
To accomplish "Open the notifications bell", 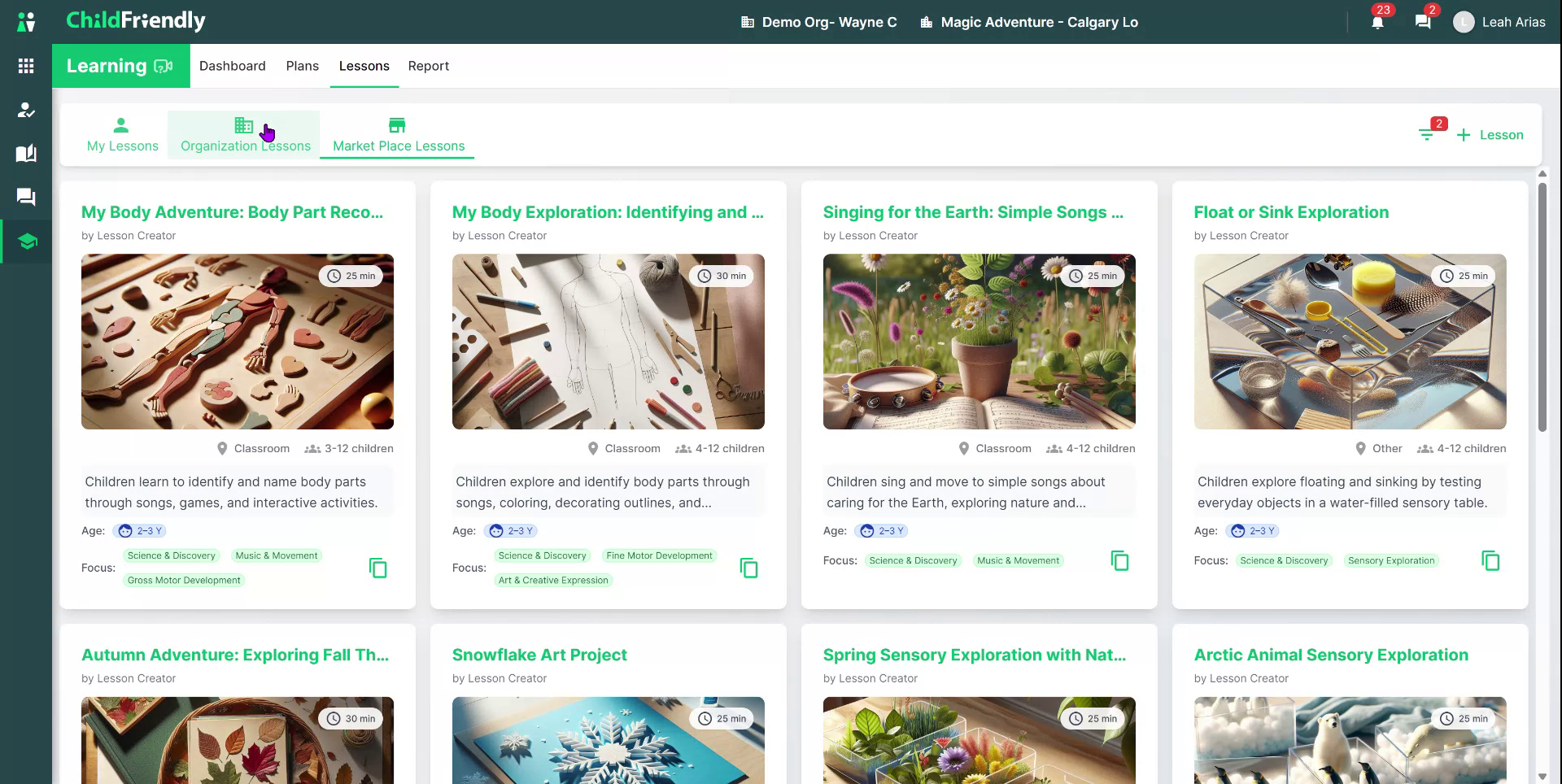I will click(1377, 22).
